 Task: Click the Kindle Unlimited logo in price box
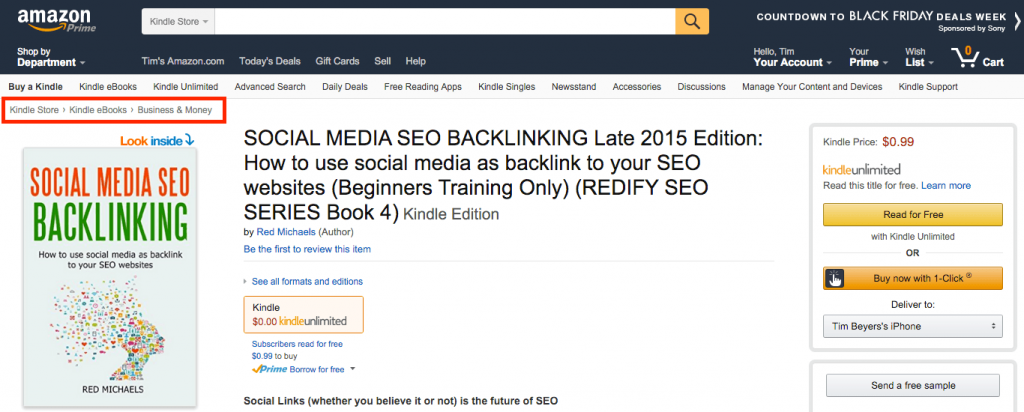point(861,169)
